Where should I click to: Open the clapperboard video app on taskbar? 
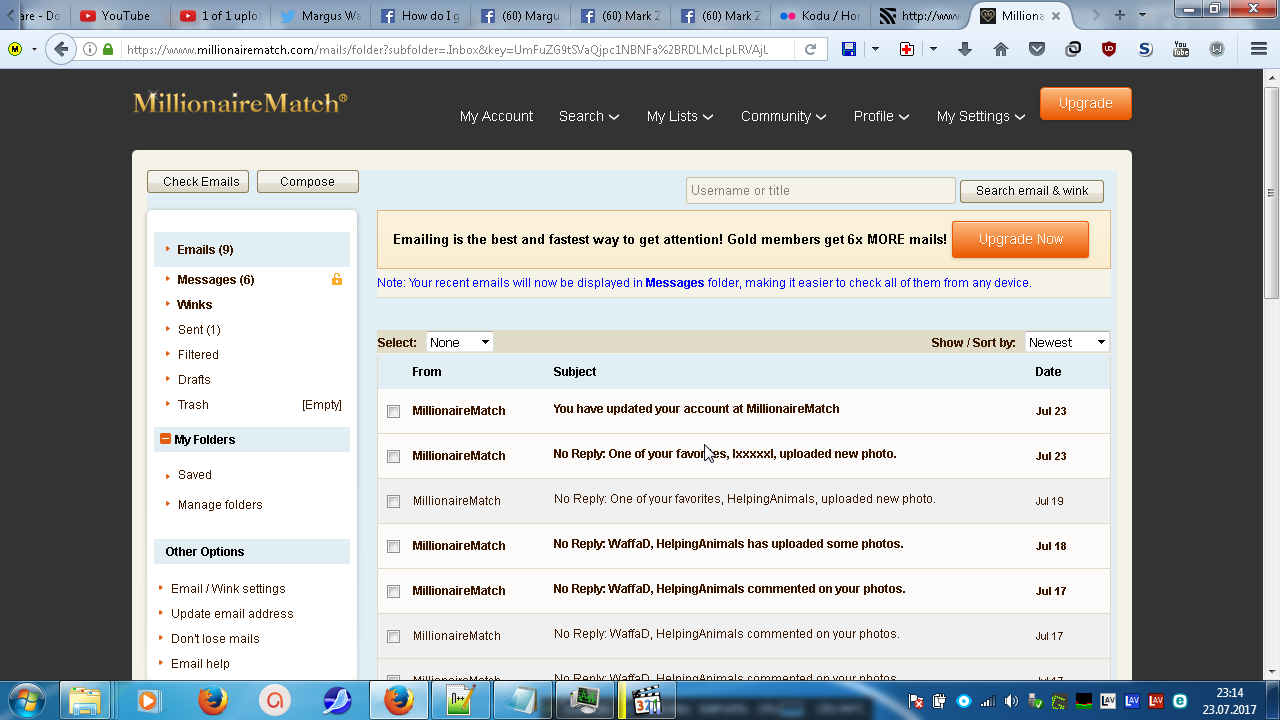(x=647, y=700)
